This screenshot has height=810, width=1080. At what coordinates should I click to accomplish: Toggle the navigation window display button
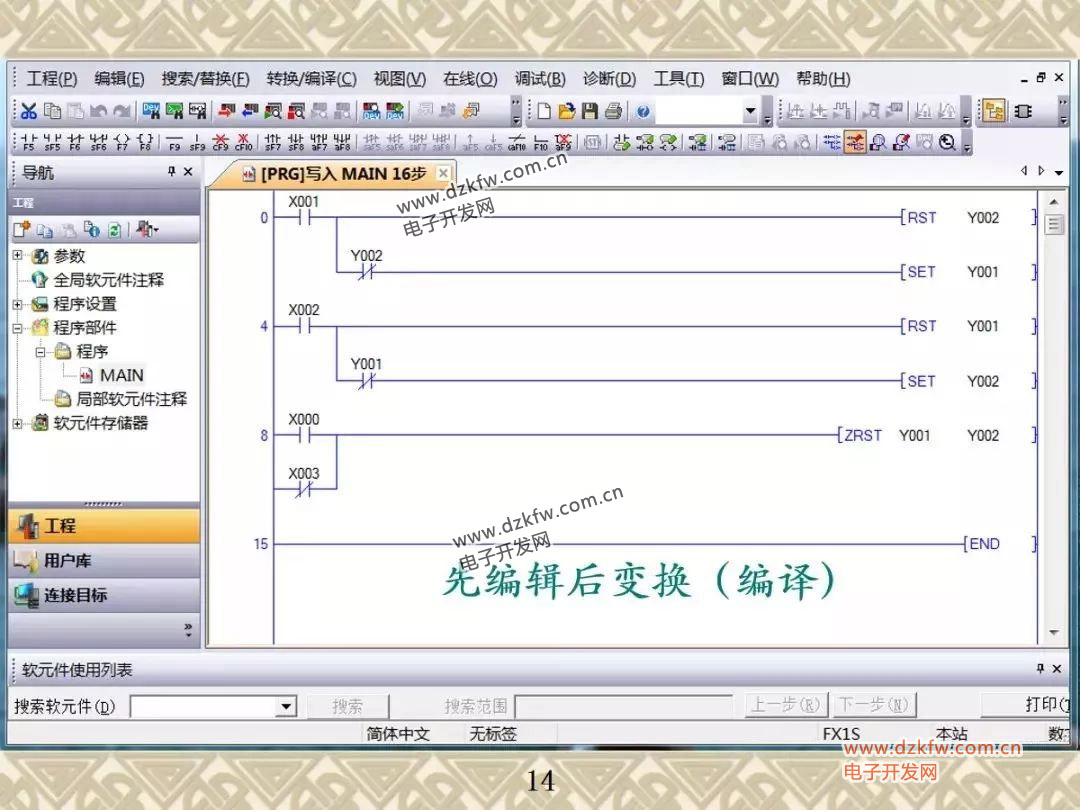click(x=993, y=111)
